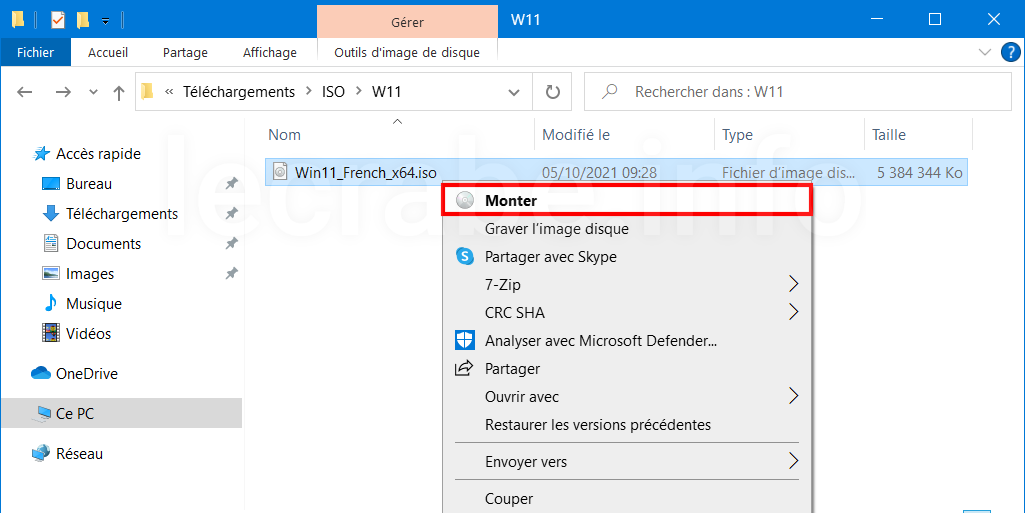Viewport: 1025px width, 513px height.
Task: Go forward with the right arrow
Action: [x=63, y=92]
